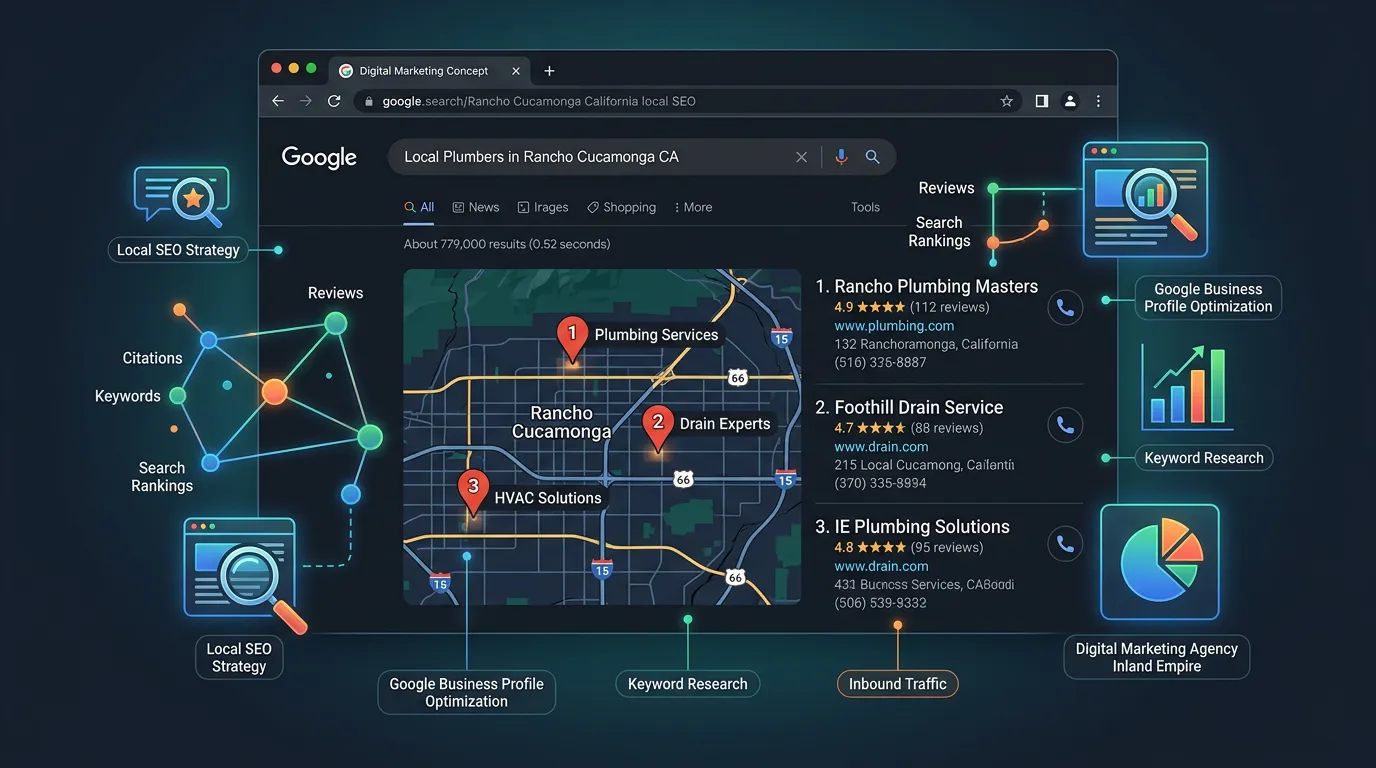Click the (112 reviews) rating text

point(949,307)
